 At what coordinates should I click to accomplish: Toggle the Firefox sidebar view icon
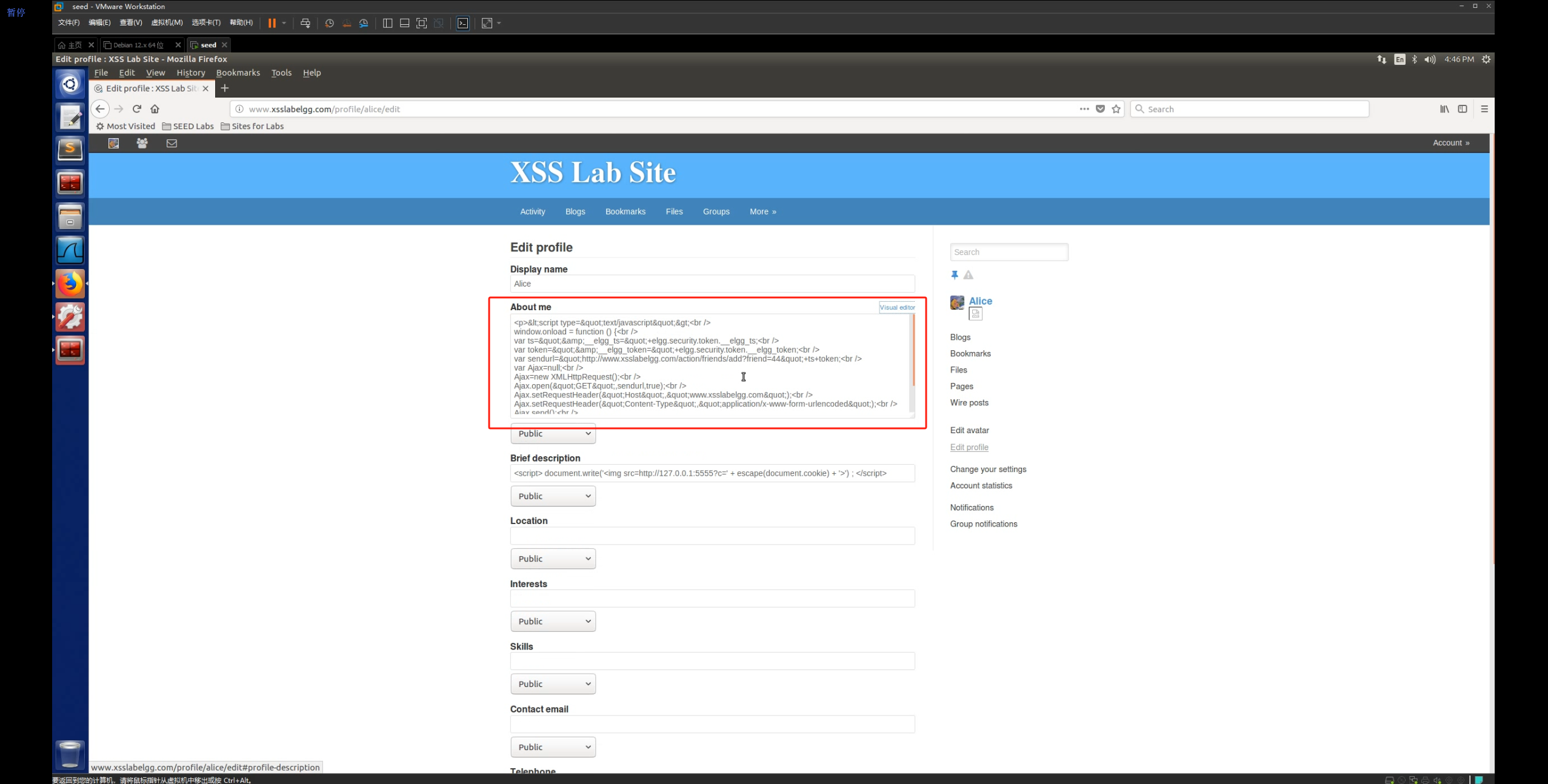pos(1462,109)
